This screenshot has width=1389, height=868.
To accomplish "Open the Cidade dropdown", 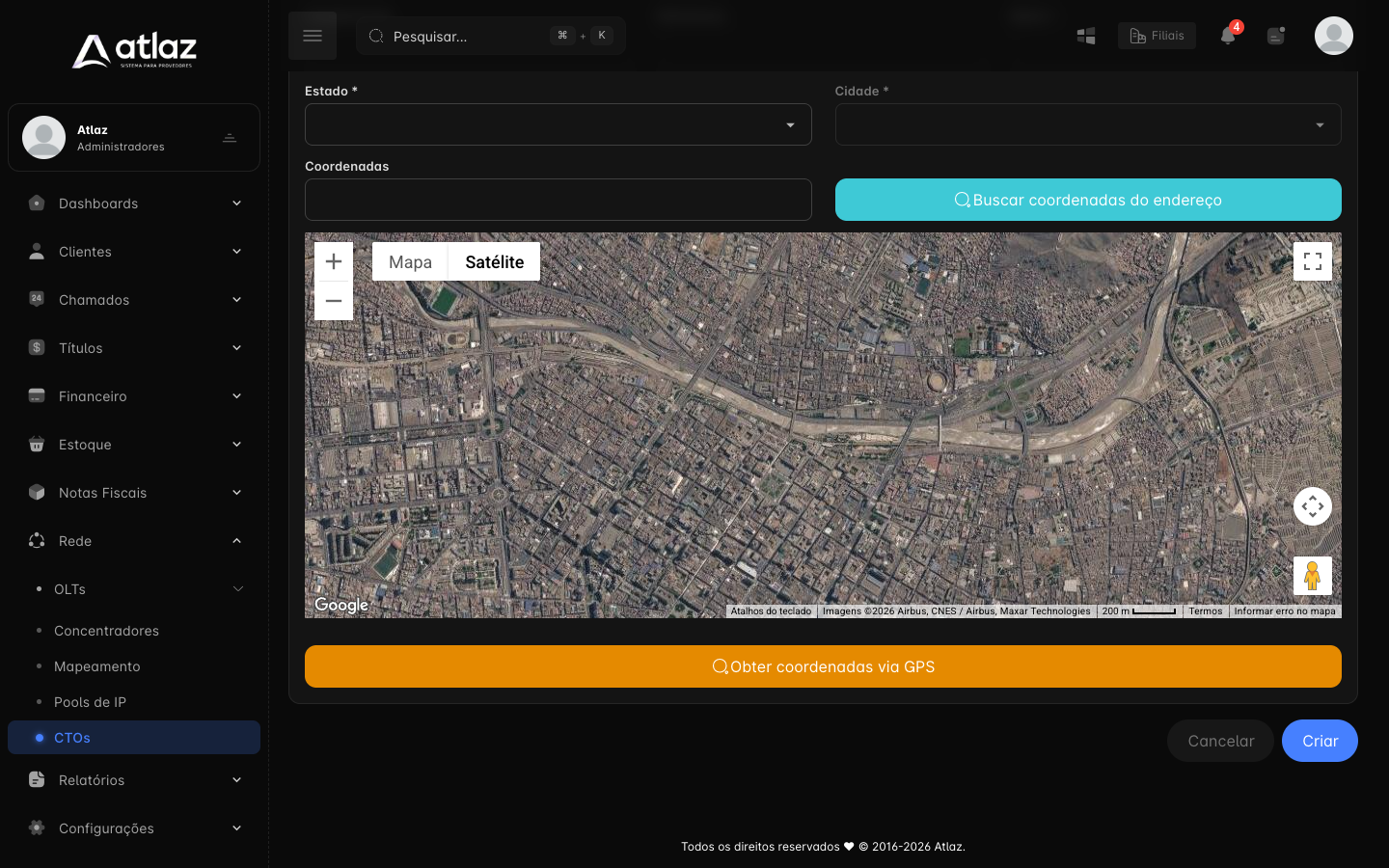I will coord(1088,124).
